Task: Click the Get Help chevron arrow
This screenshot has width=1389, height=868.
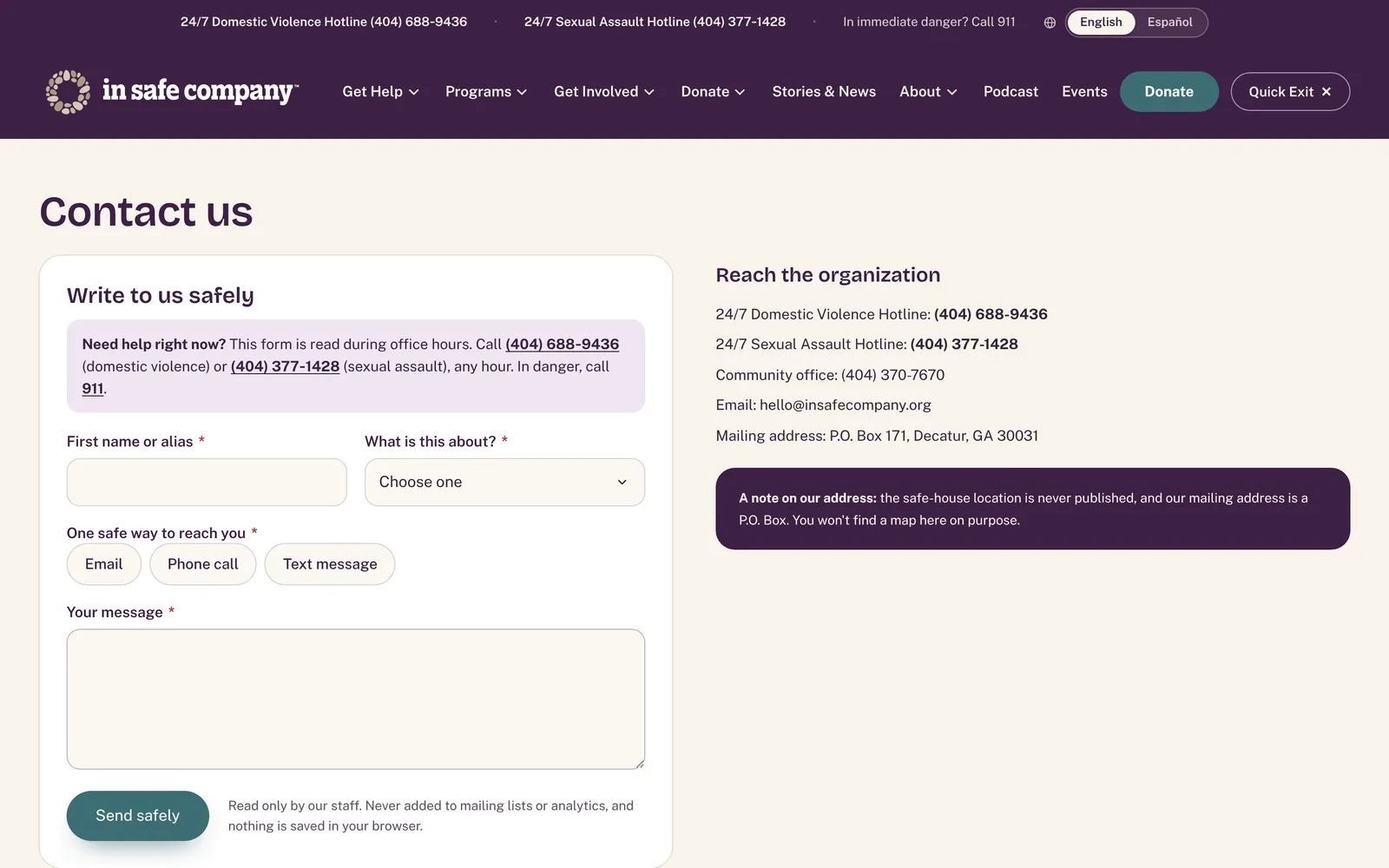Action: tap(414, 92)
